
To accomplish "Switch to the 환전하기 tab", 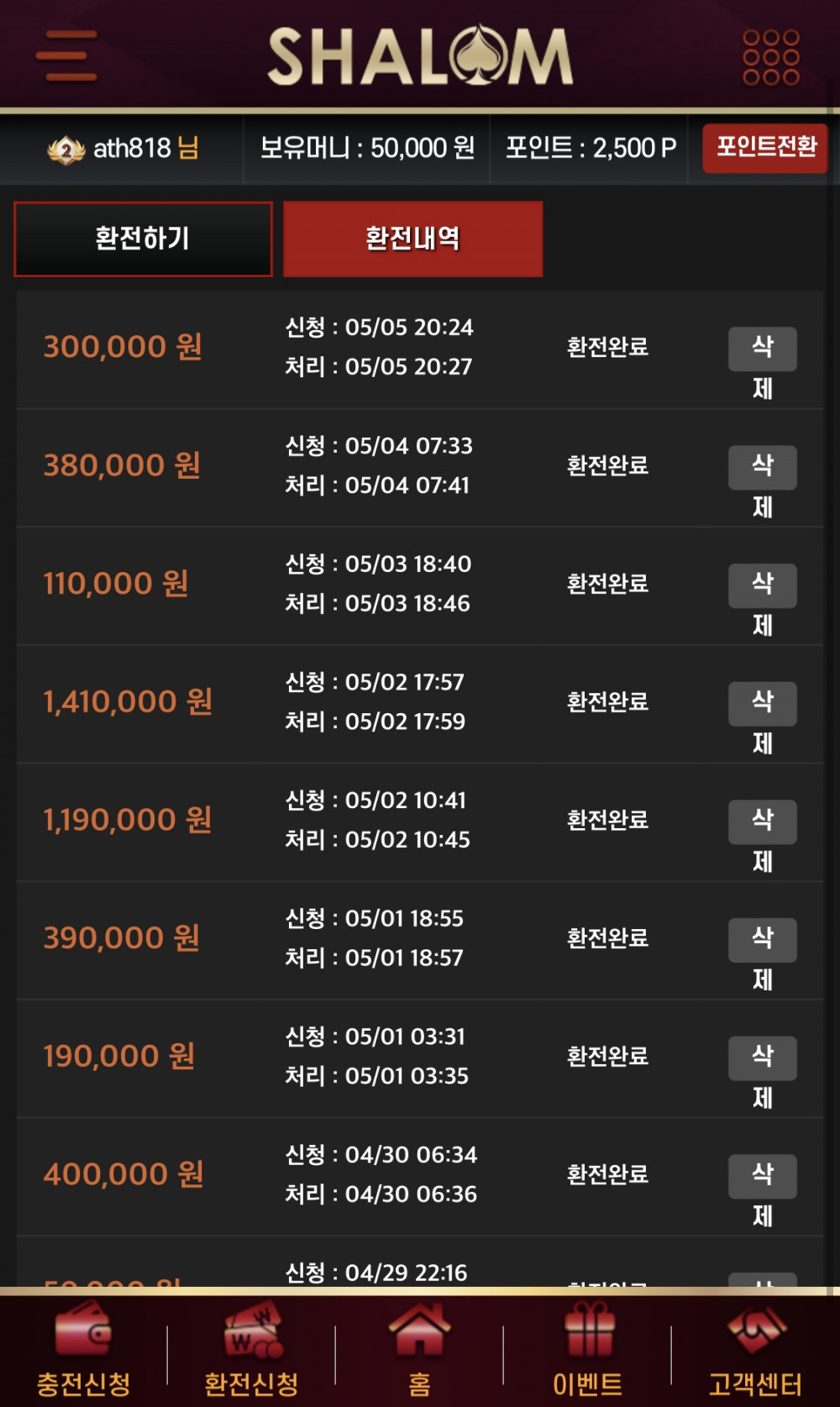I will click(x=143, y=239).
